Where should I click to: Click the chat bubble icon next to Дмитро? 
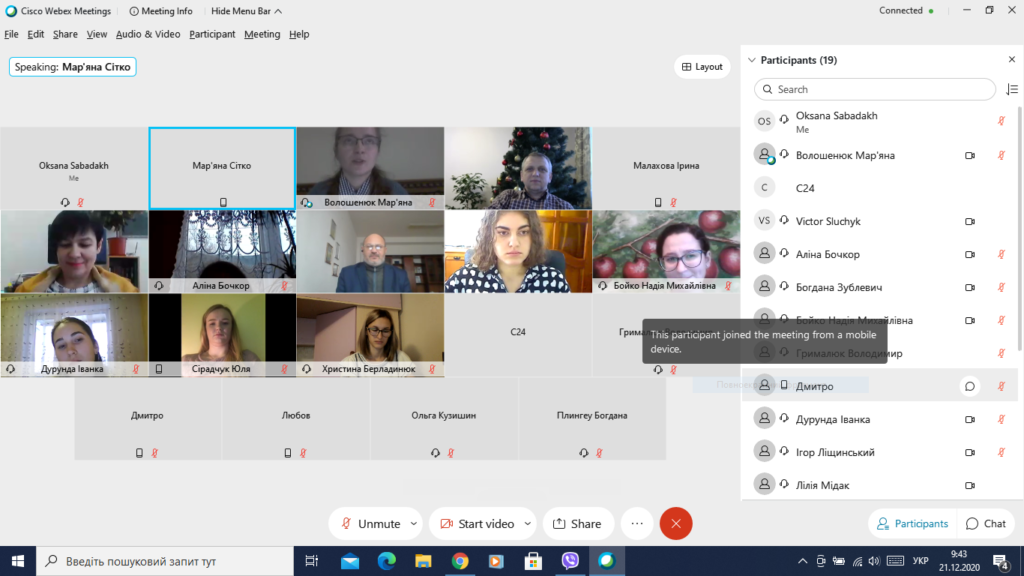coord(970,387)
